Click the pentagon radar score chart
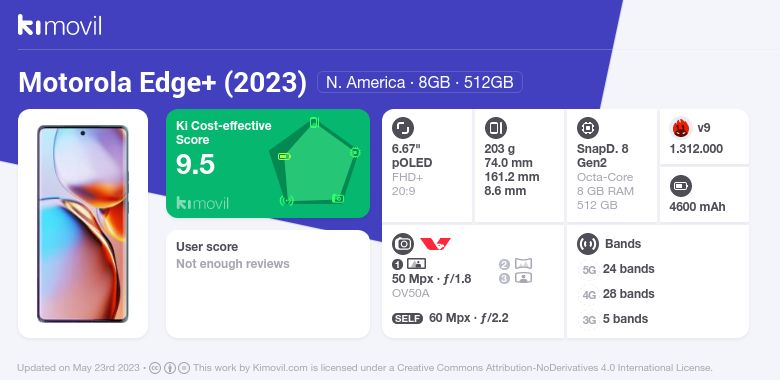The image size is (780, 380). (314, 162)
